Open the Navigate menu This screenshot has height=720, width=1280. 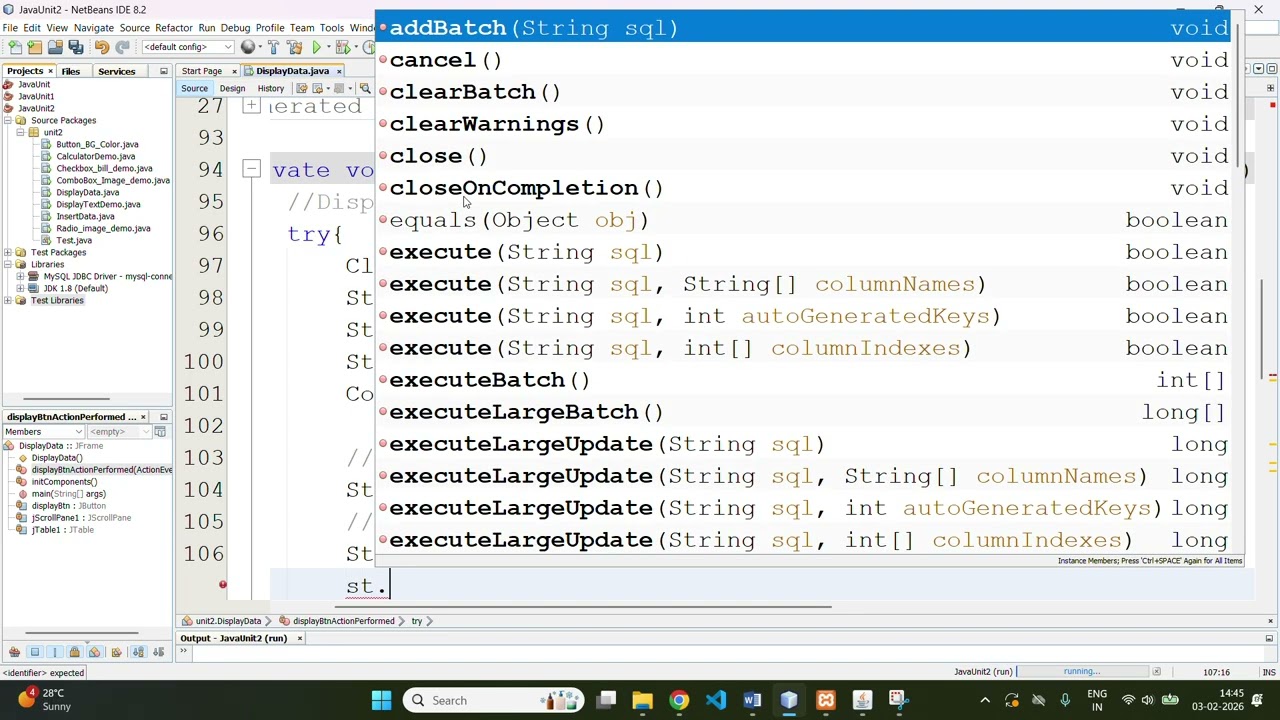point(93,28)
